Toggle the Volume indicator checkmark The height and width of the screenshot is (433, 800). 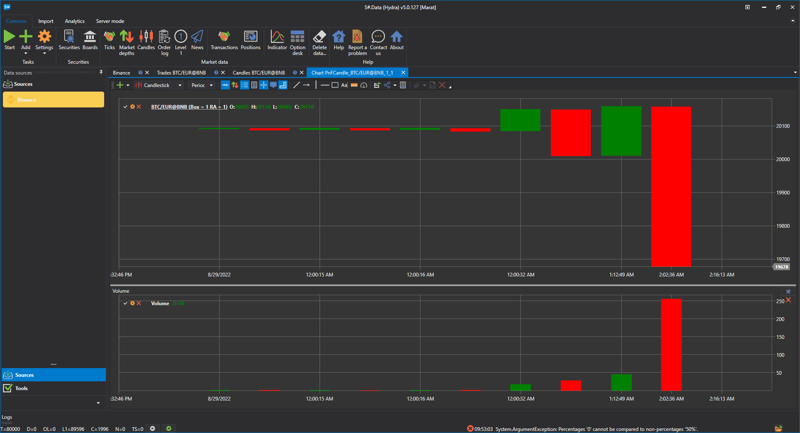[125, 303]
